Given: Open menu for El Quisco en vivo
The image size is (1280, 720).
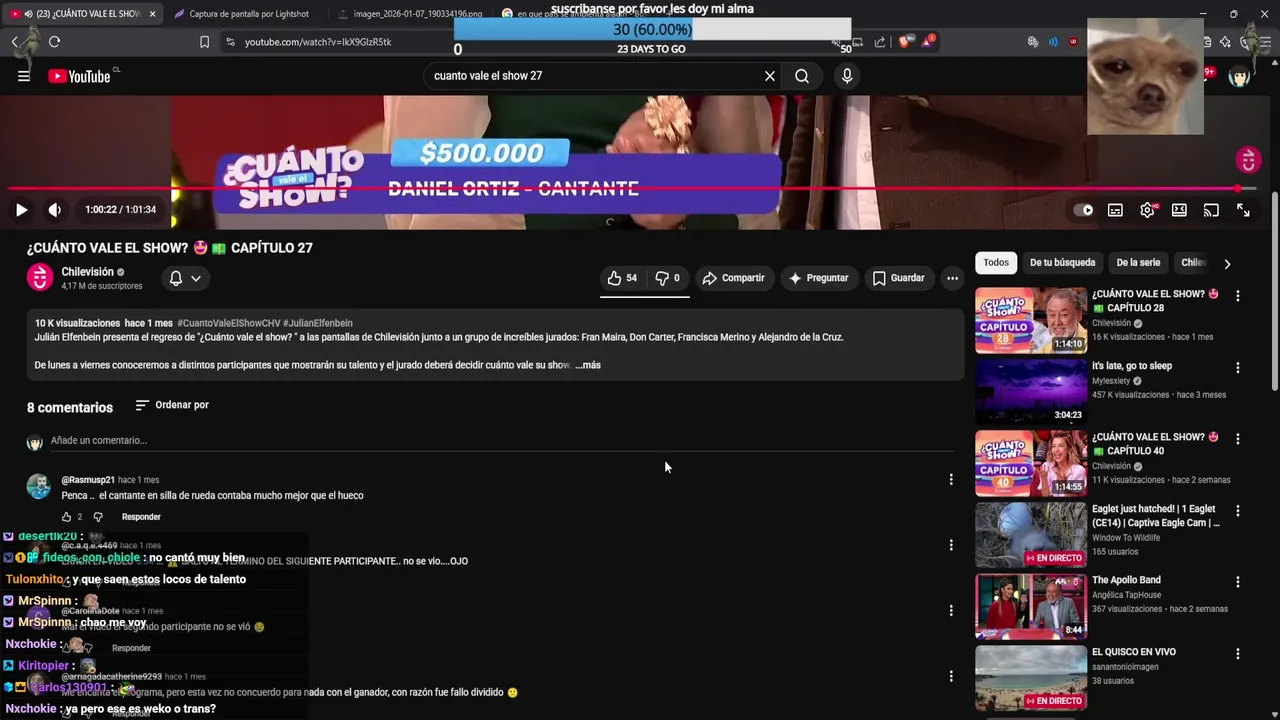Looking at the screenshot, I should tap(1238, 654).
